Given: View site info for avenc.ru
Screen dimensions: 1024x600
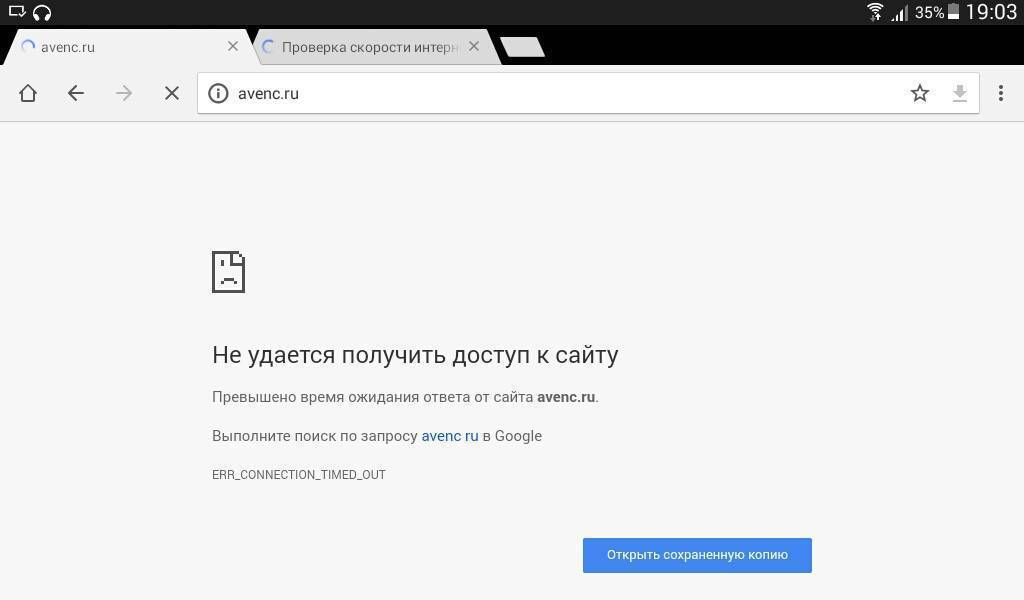Looking at the screenshot, I should (218, 93).
